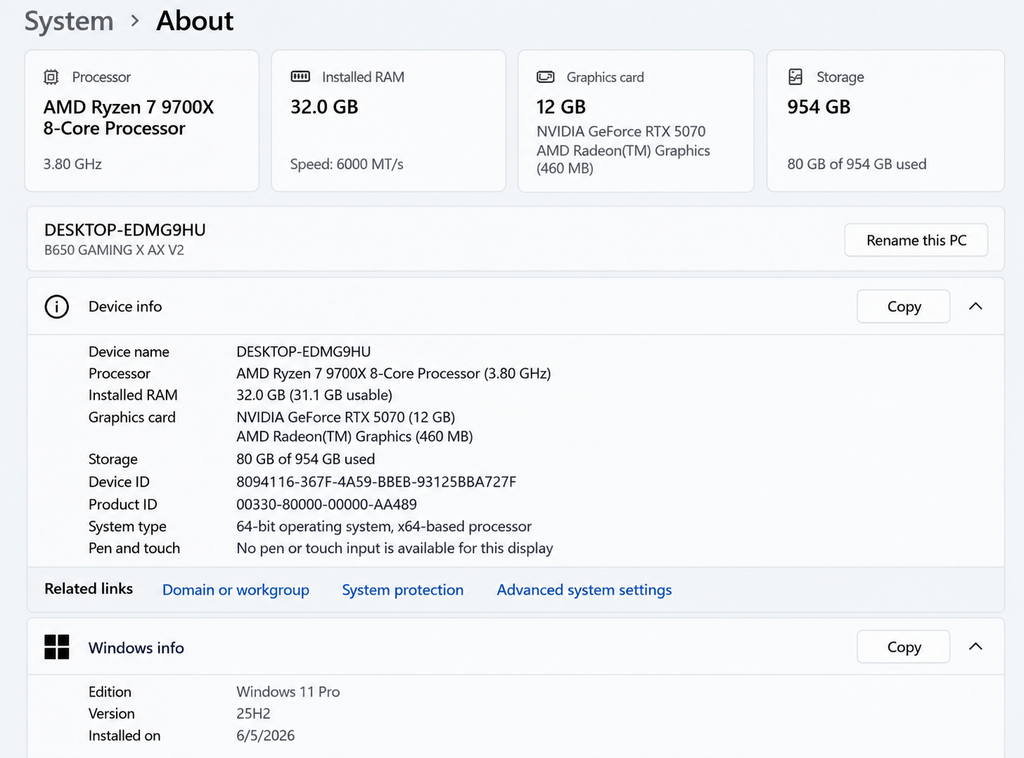The height and width of the screenshot is (758, 1024).
Task: Select the Pen and touch label
Action: pos(134,548)
